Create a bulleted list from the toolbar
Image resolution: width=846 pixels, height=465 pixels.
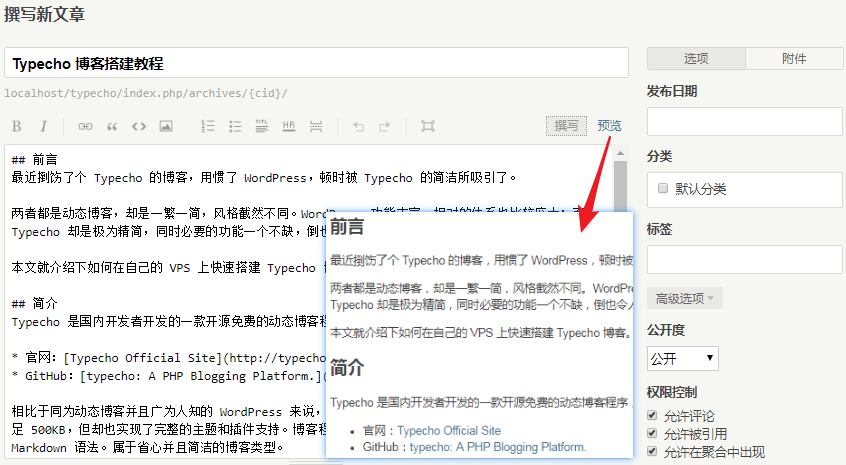click(x=235, y=126)
